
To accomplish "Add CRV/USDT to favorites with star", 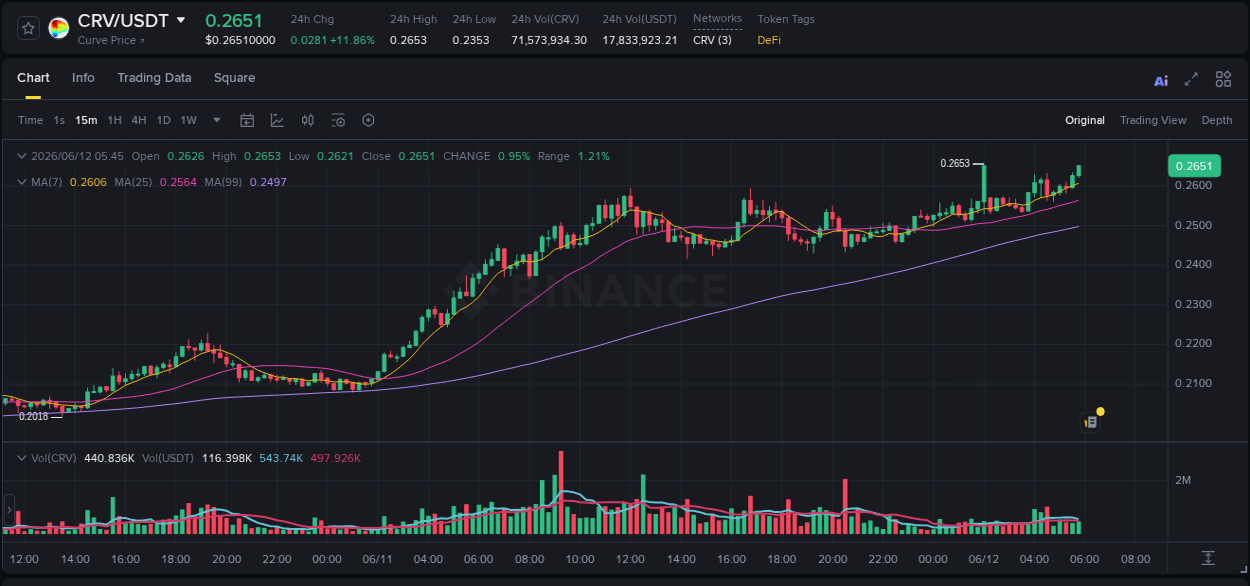I will tap(28, 28).
